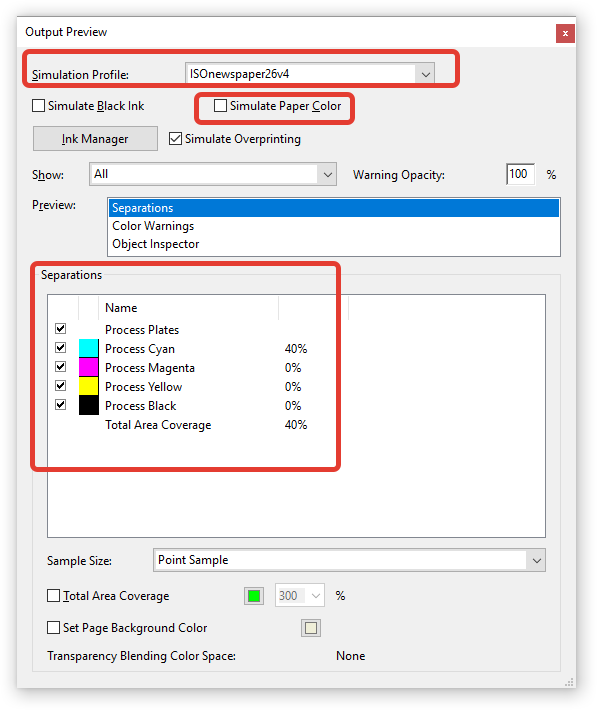Image resolution: width=597 pixels, height=710 pixels.
Task: Click the 40% Process Cyan value
Action: (296, 349)
